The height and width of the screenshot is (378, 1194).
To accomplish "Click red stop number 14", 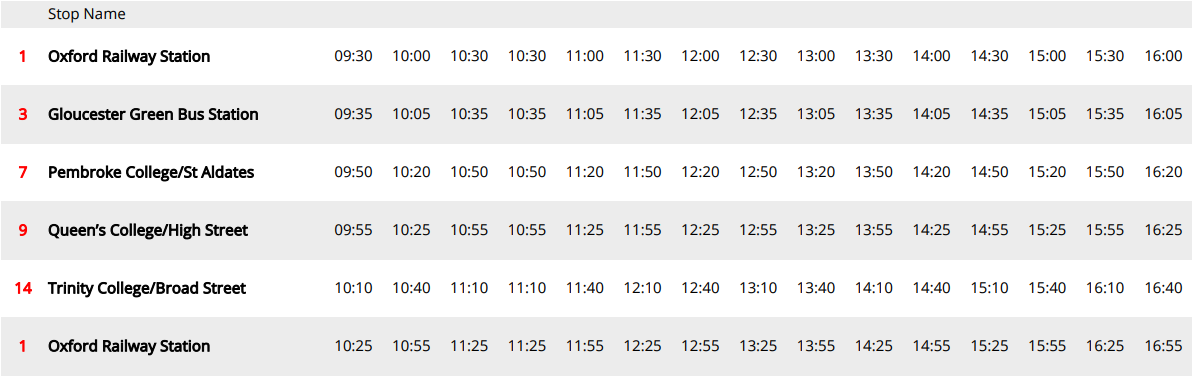I will tap(22, 288).
